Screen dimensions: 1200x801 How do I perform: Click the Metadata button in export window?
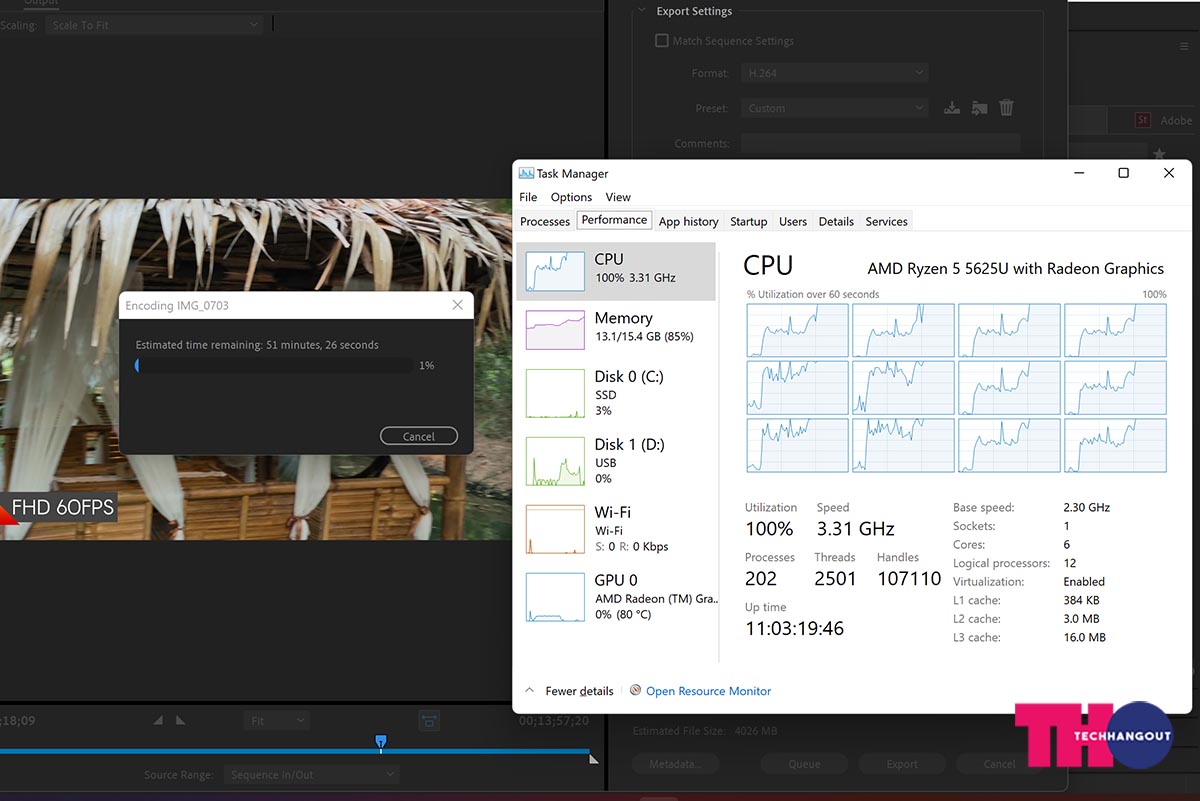tap(675, 764)
